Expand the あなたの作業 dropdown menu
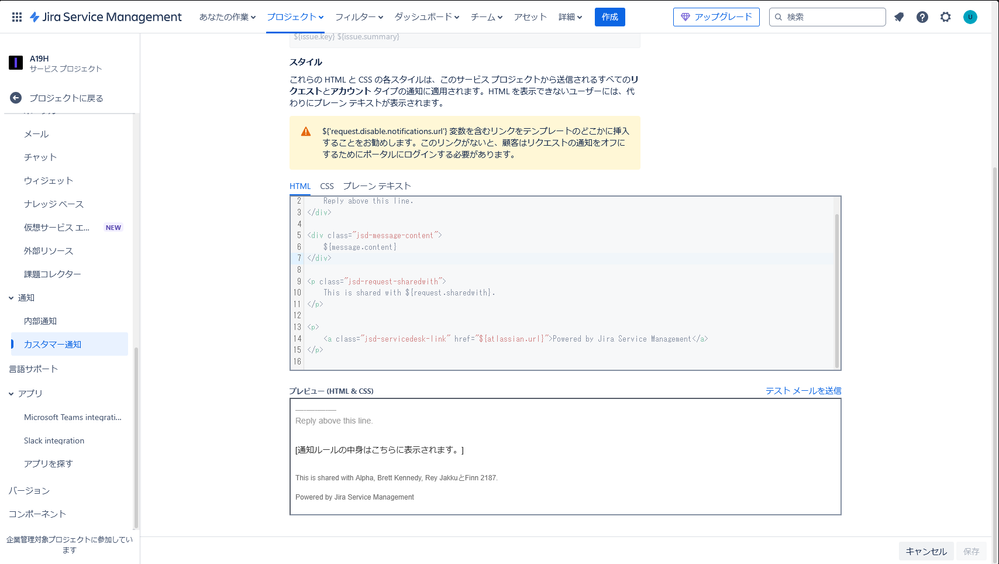Viewport: 999px width, 564px height. point(227,17)
